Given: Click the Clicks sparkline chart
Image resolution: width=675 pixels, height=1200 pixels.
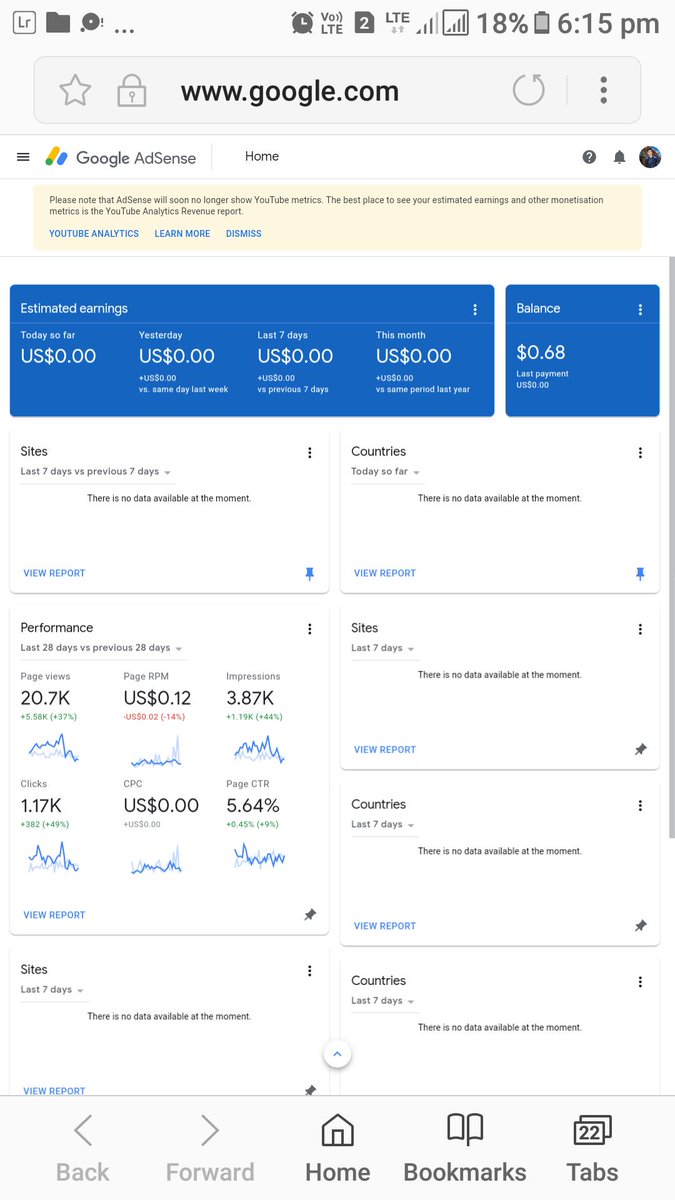Looking at the screenshot, I should 53,857.
